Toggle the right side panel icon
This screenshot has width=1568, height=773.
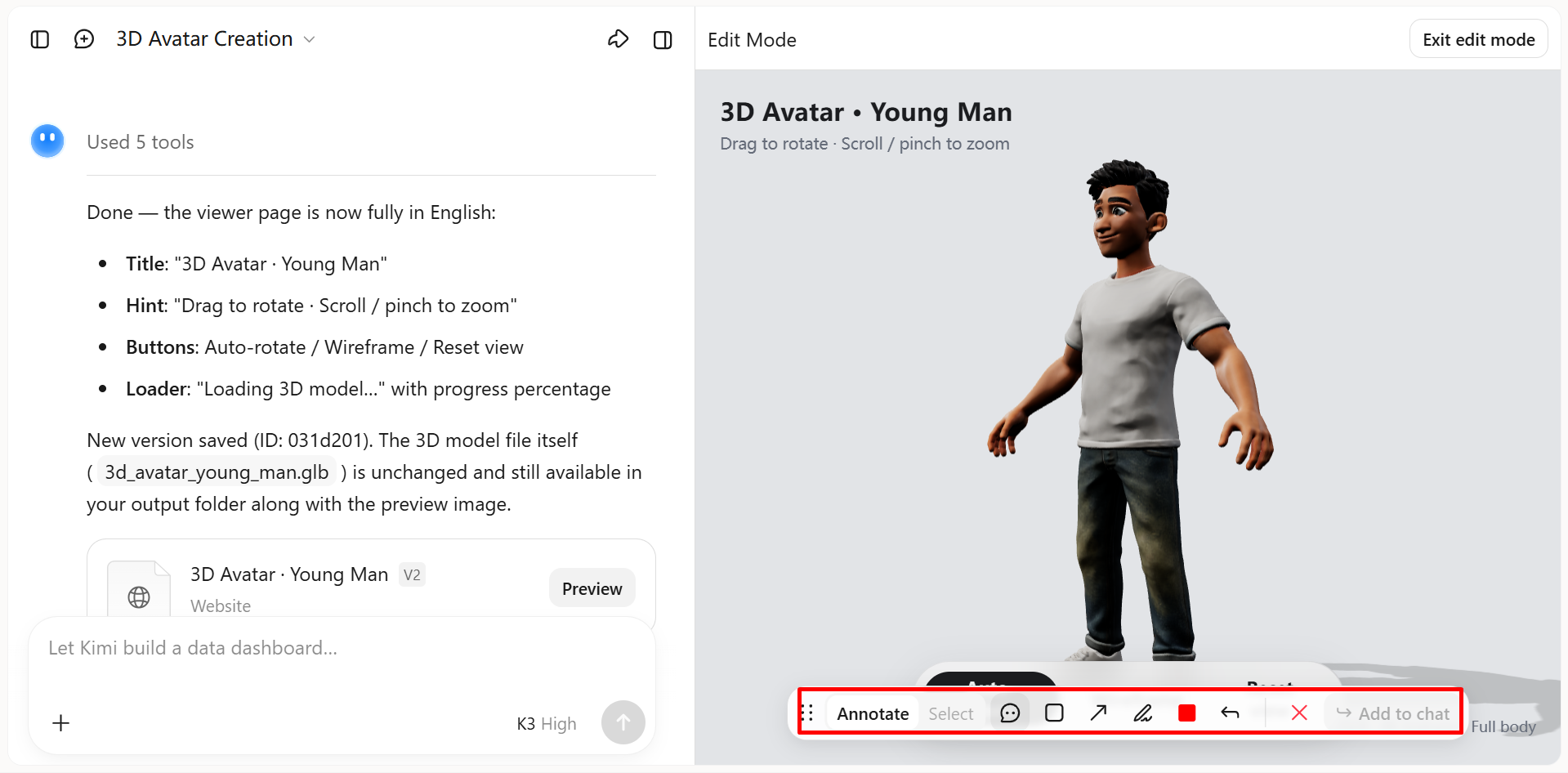click(x=663, y=39)
